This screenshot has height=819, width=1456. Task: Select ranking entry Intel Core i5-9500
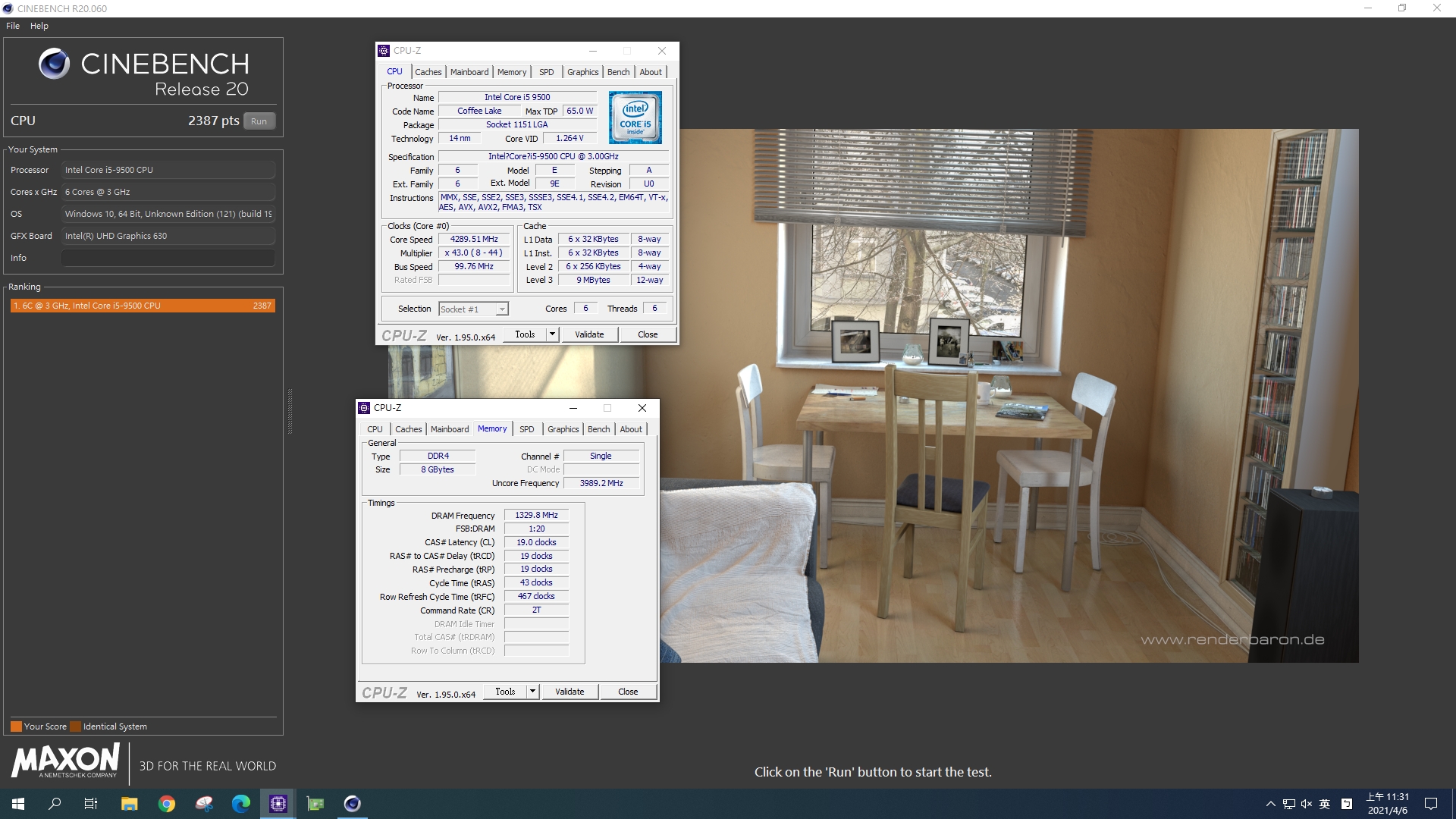click(x=143, y=306)
